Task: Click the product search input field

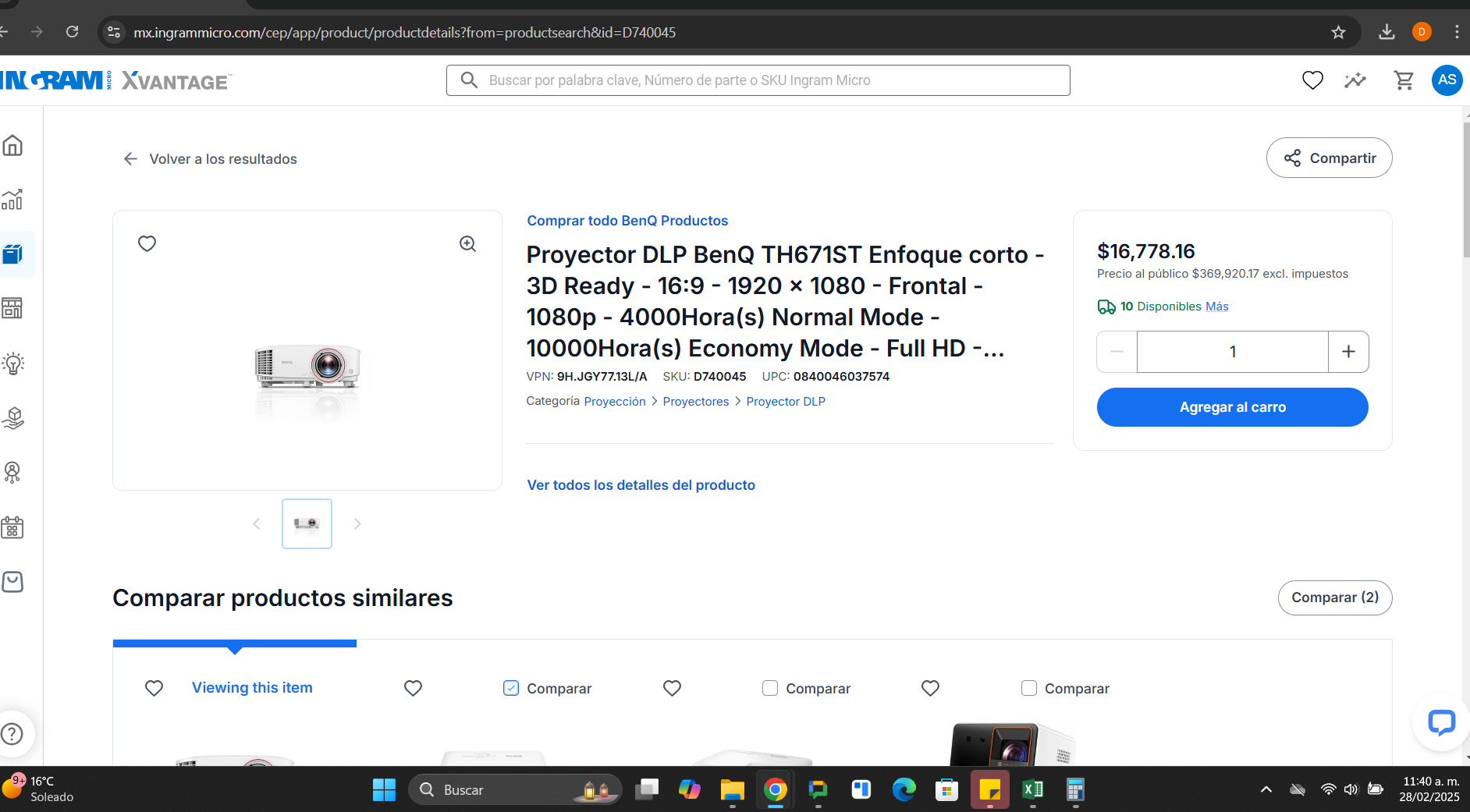Action: tap(758, 80)
